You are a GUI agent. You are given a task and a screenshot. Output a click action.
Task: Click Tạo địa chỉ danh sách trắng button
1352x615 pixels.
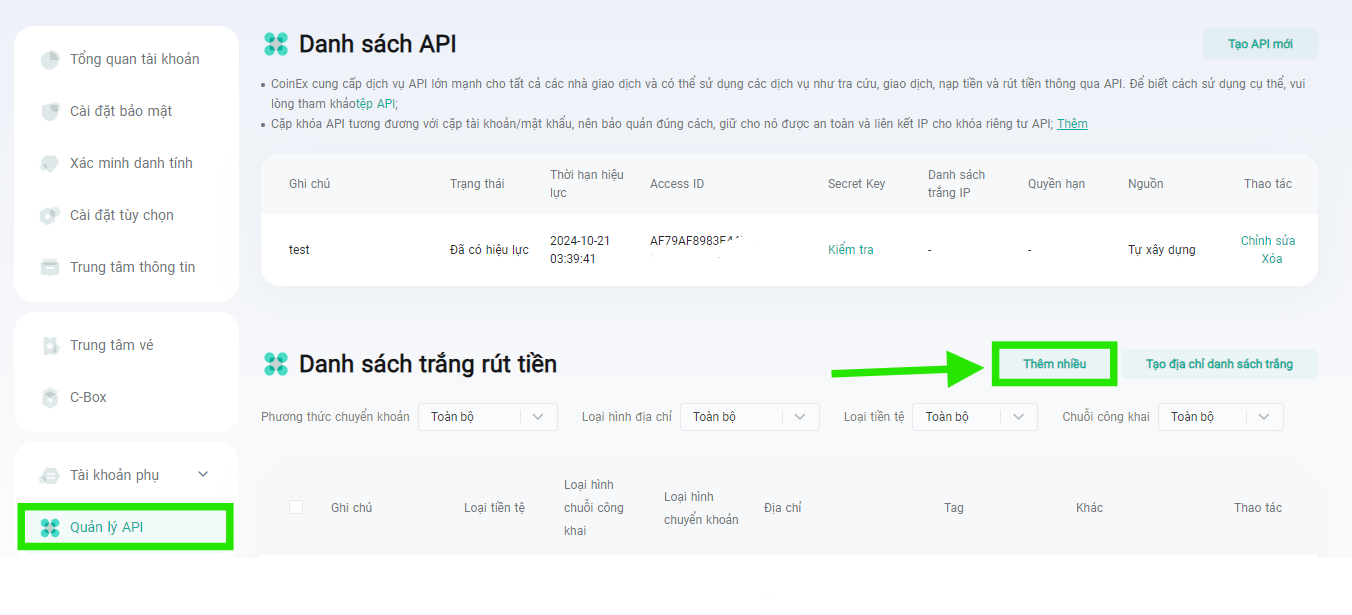pyautogui.click(x=1219, y=364)
